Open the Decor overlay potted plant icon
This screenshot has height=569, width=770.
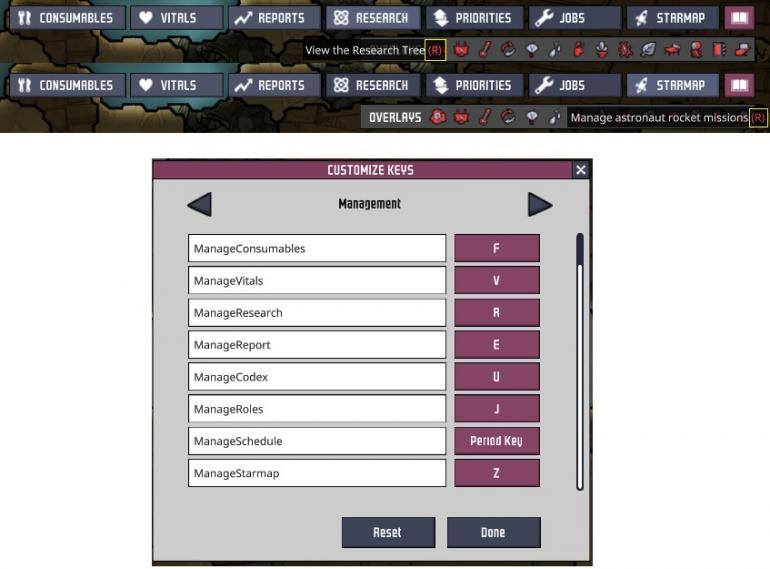click(x=602, y=50)
